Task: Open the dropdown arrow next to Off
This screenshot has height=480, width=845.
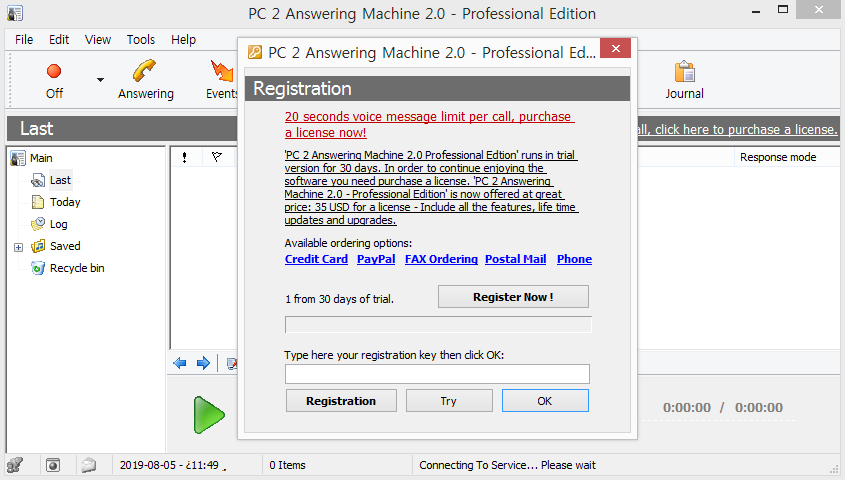Action: point(100,80)
